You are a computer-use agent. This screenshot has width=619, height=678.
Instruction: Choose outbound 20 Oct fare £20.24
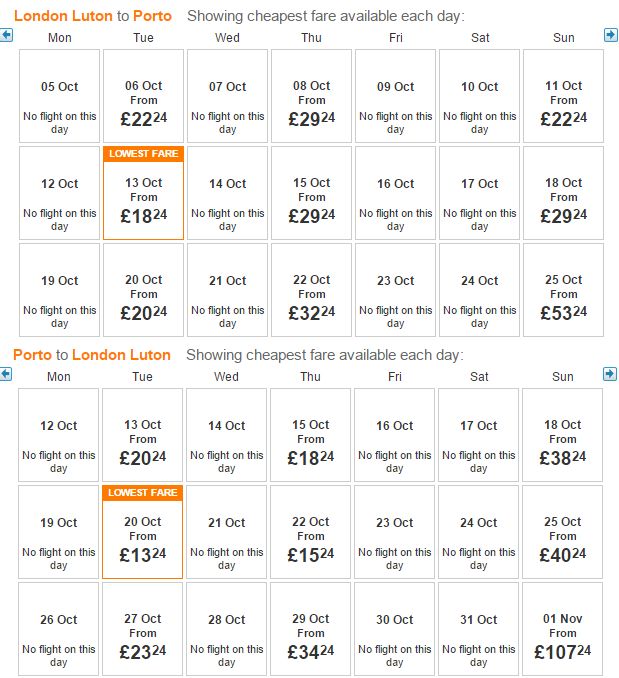pos(144,290)
